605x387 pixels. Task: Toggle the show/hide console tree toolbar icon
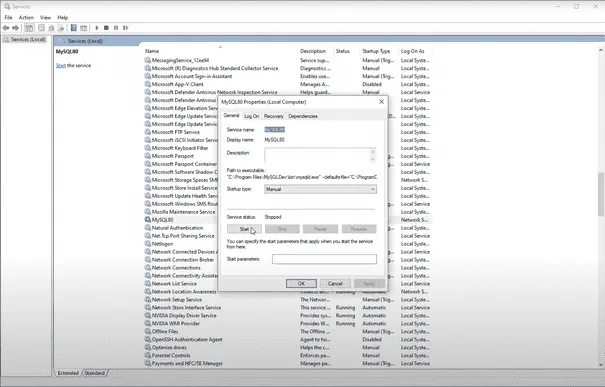click(x=29, y=28)
